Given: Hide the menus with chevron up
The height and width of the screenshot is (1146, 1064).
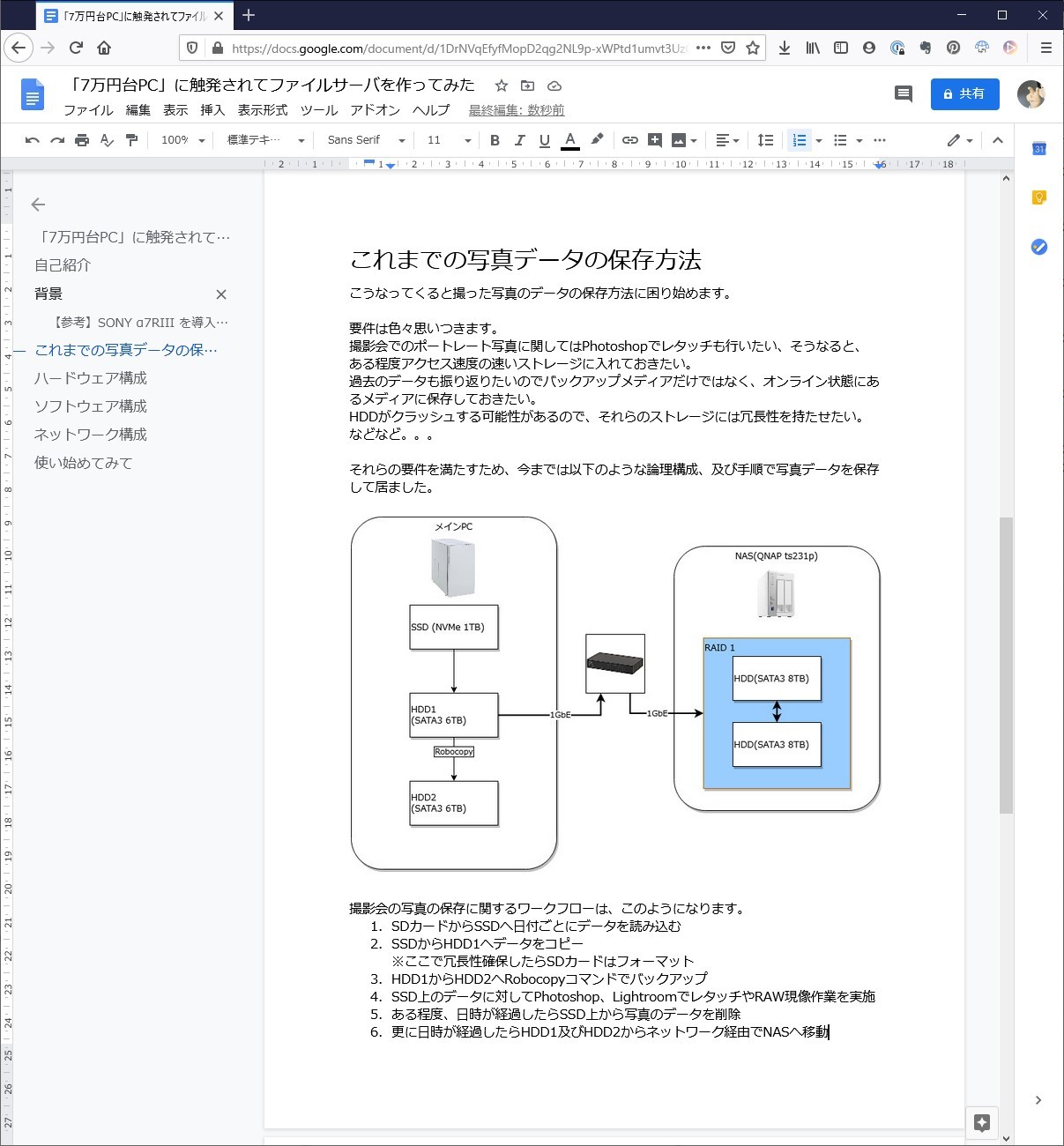Looking at the screenshot, I should click(998, 140).
